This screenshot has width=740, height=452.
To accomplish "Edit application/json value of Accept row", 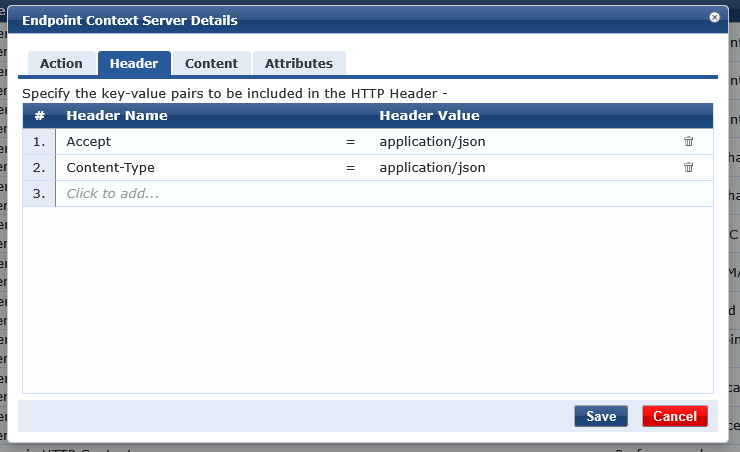I will pos(432,142).
